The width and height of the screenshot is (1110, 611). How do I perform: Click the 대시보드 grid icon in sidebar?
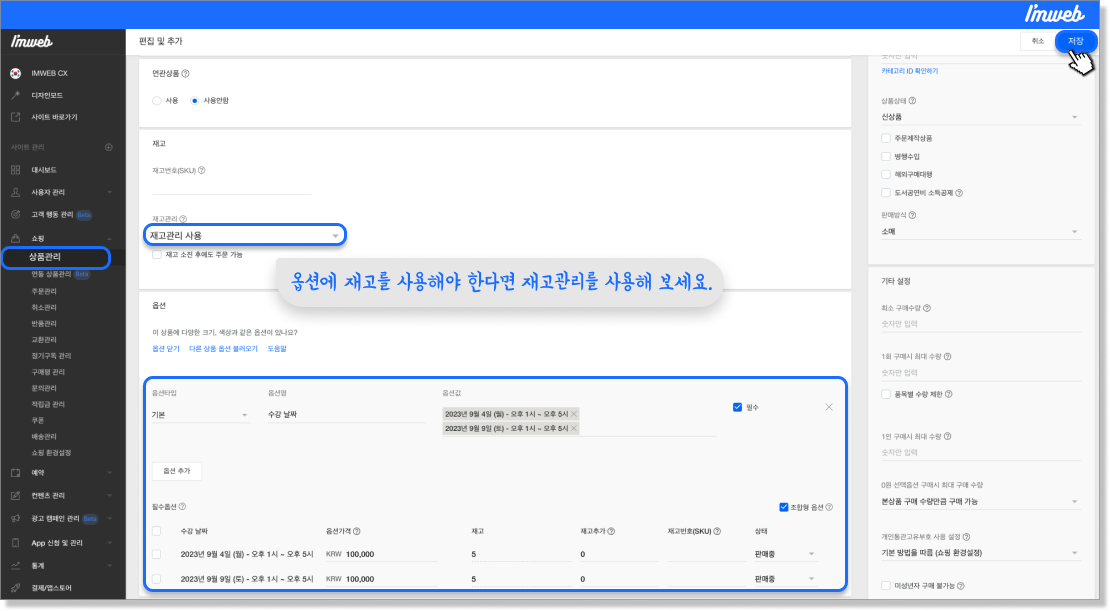coord(15,170)
